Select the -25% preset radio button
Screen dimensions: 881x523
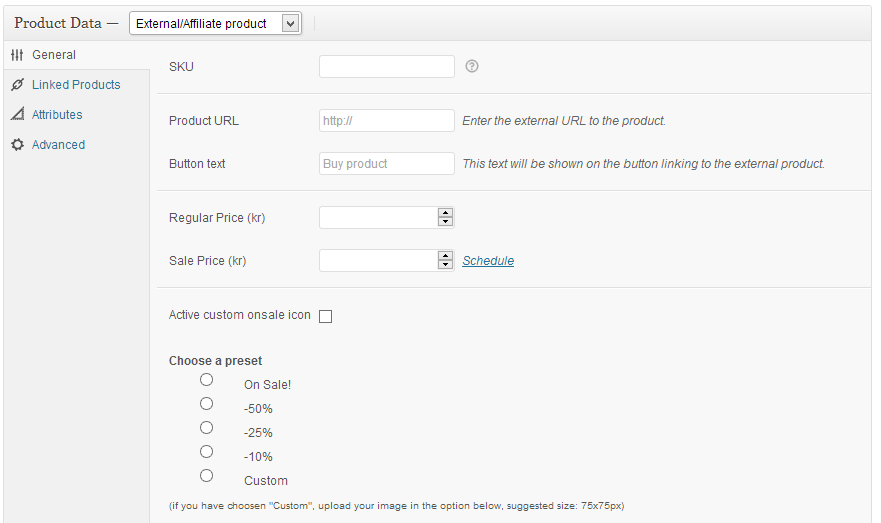(207, 428)
